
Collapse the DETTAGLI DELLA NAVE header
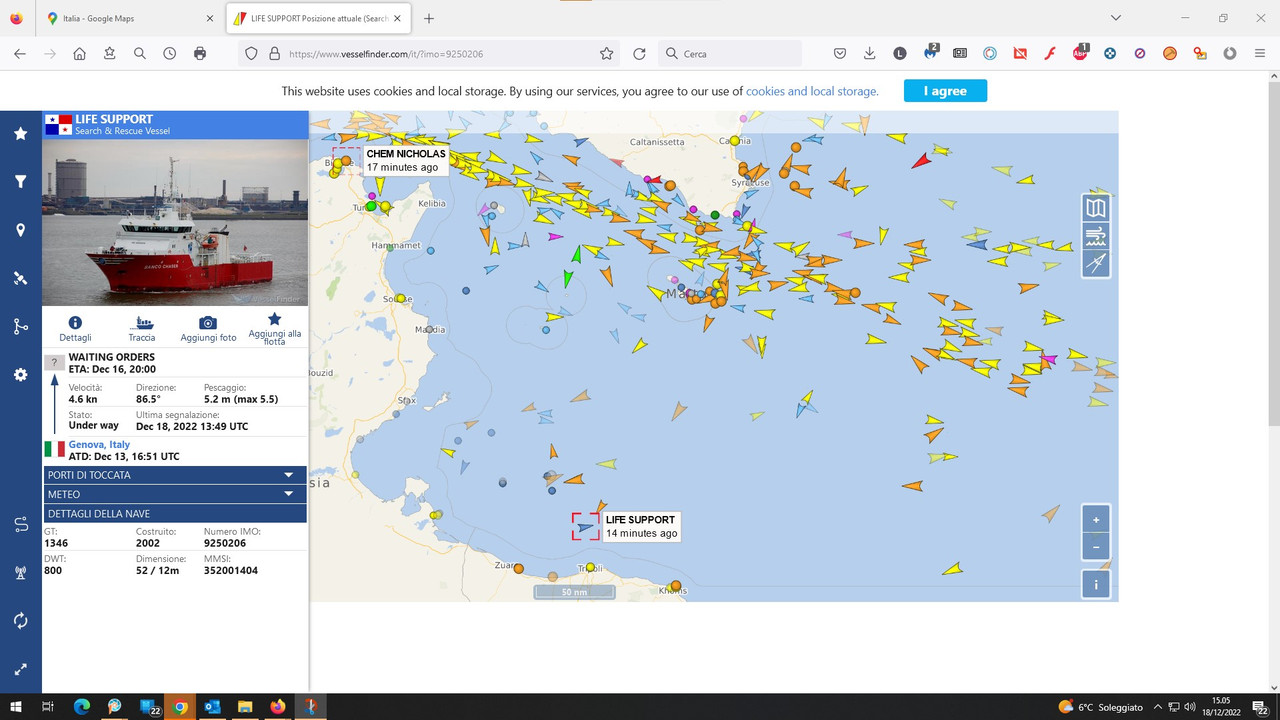pyautogui.click(x=174, y=514)
